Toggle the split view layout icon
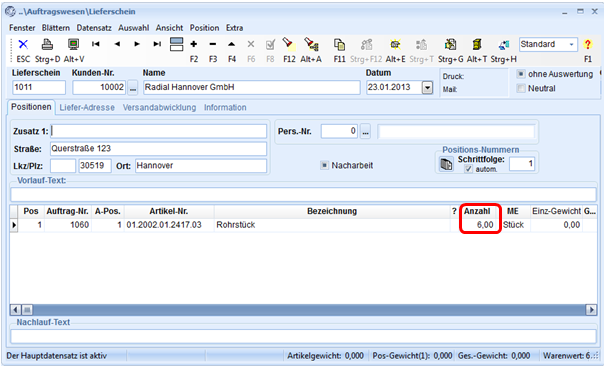Screen dimensions: 604x366 click(176, 44)
